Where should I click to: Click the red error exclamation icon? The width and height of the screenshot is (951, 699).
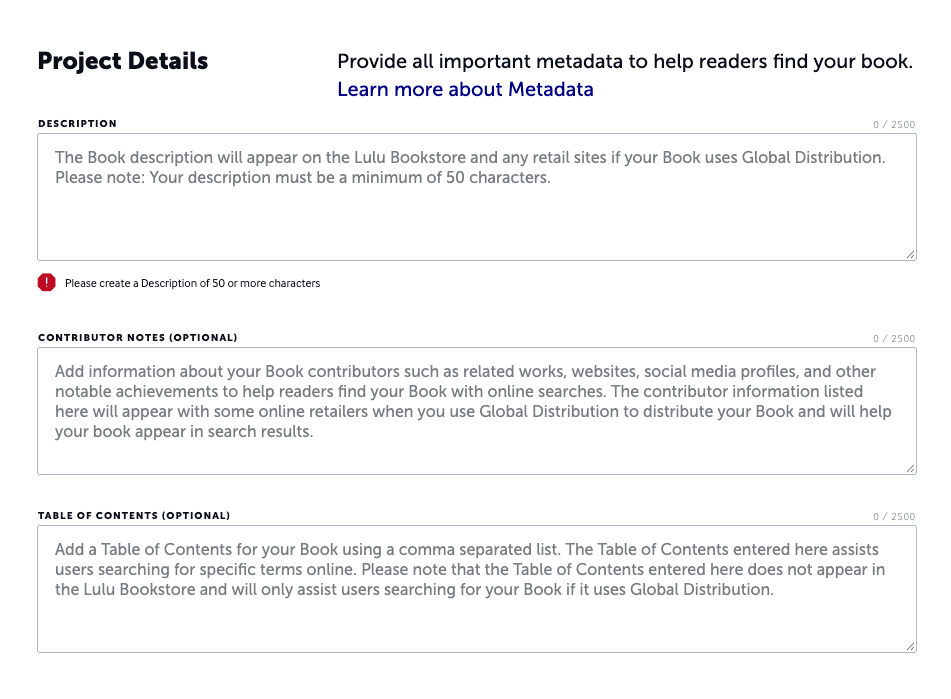tap(44, 283)
